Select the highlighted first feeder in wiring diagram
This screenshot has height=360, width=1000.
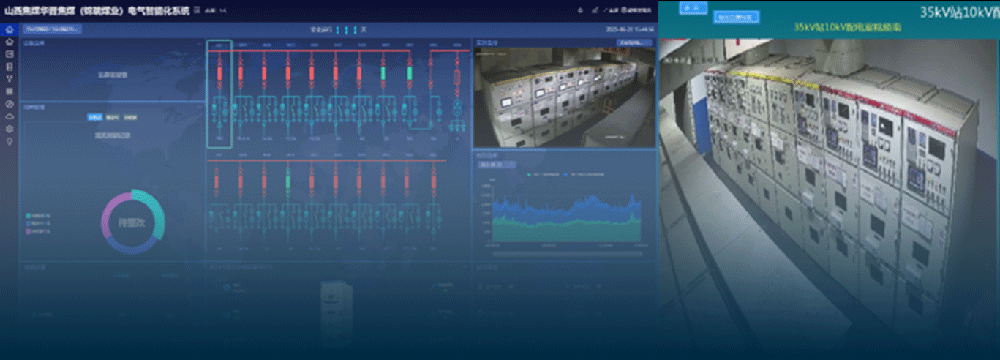click(x=219, y=94)
